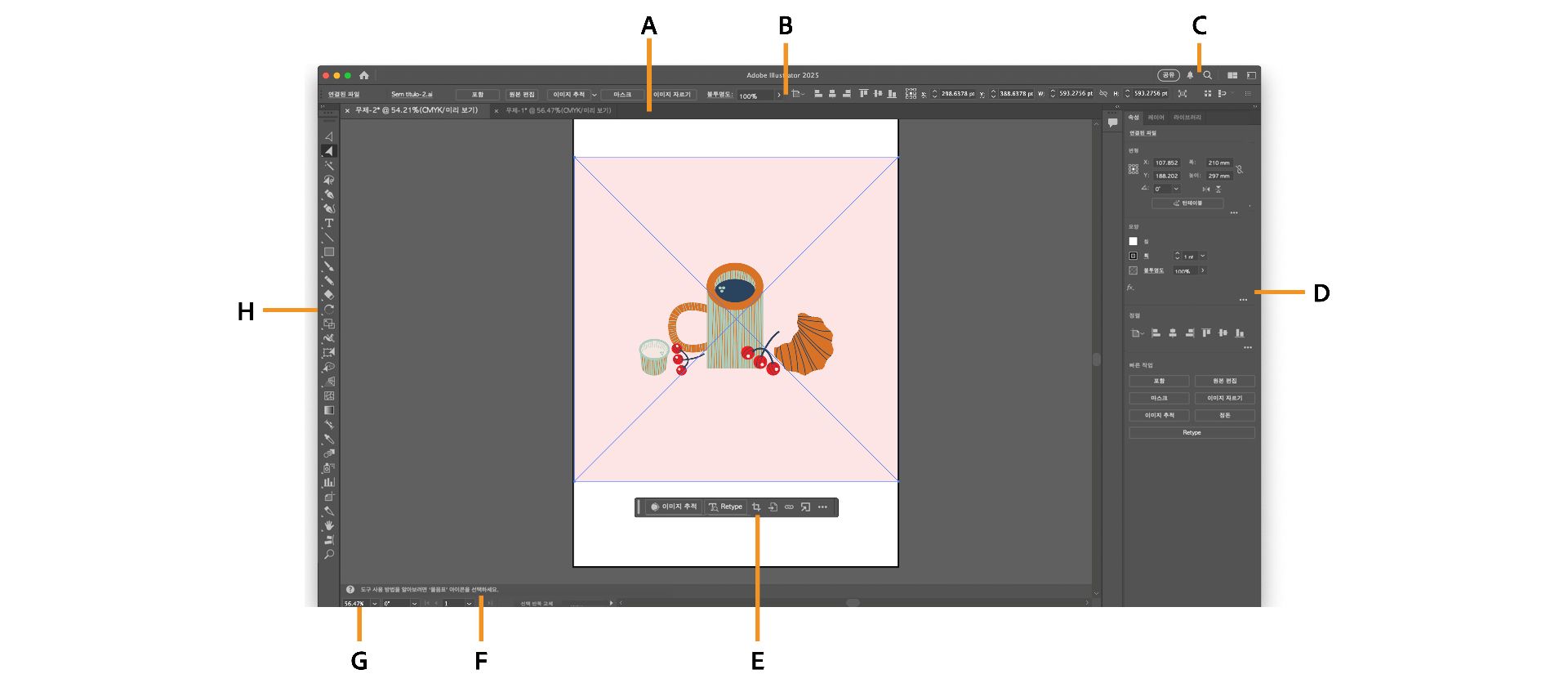Toggle the constrain width and height link in the Properties panel
This screenshot has height=692, width=1568.
1240,169
